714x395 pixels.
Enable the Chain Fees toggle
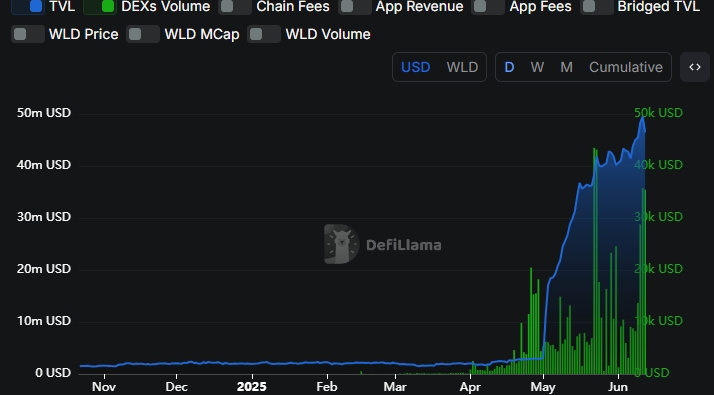(235, 6)
